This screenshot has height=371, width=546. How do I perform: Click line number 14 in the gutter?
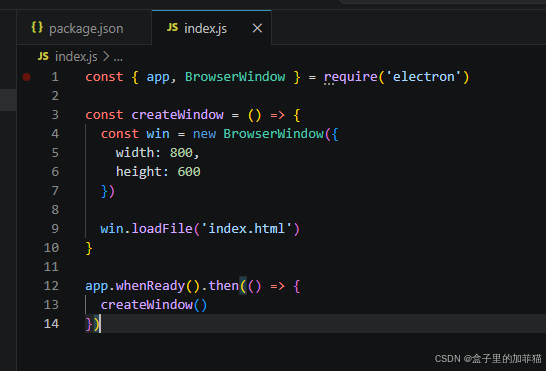pos(51,324)
